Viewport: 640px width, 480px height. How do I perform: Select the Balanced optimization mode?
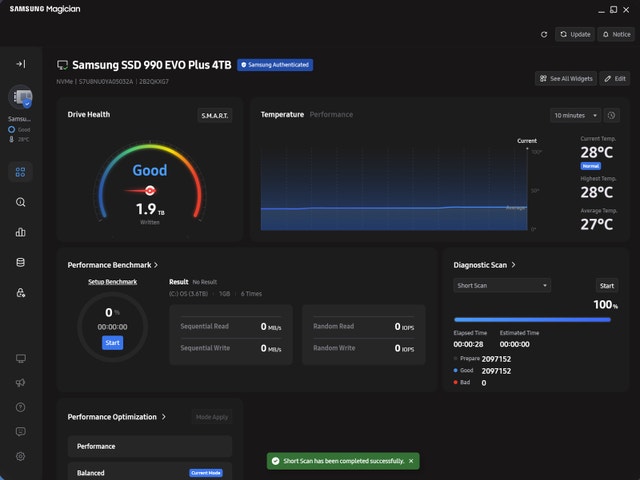coord(150,472)
